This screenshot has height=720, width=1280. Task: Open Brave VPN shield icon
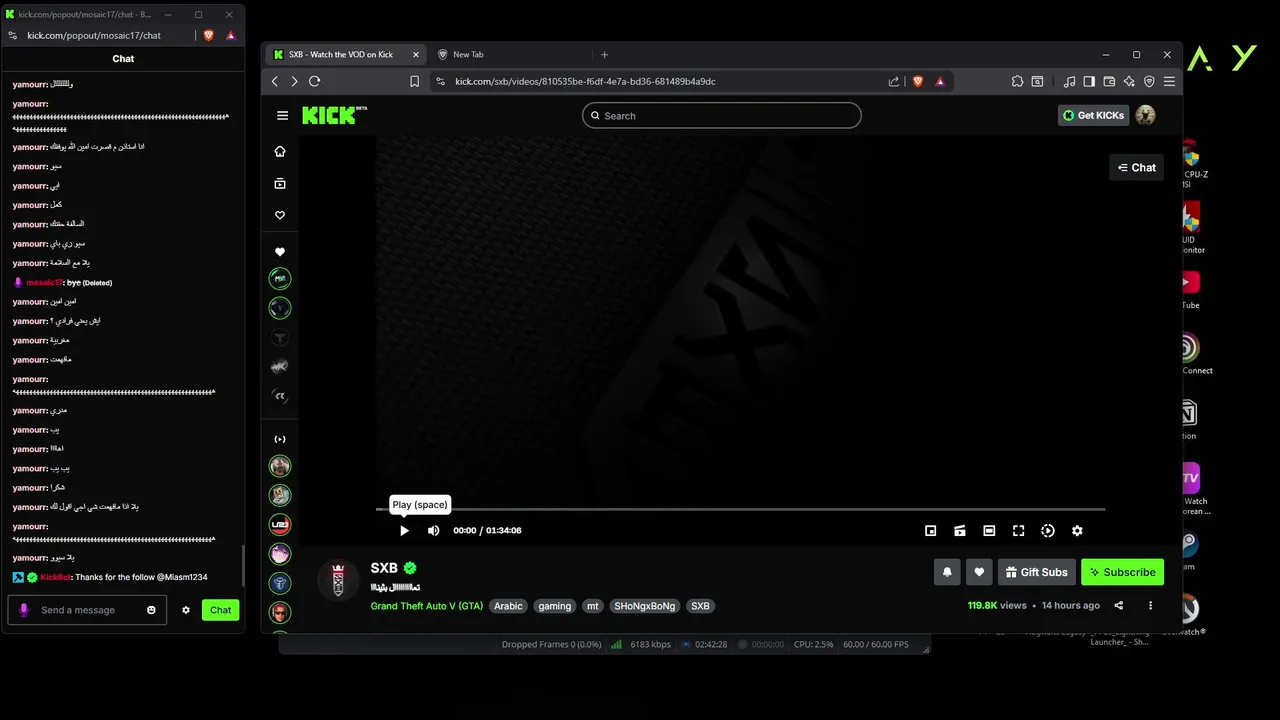tap(1149, 81)
